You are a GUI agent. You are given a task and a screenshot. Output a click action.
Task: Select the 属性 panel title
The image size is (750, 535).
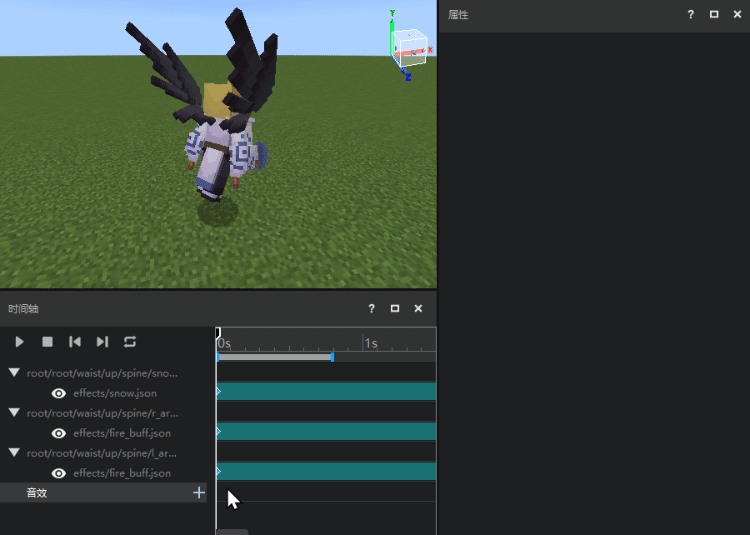coord(458,15)
